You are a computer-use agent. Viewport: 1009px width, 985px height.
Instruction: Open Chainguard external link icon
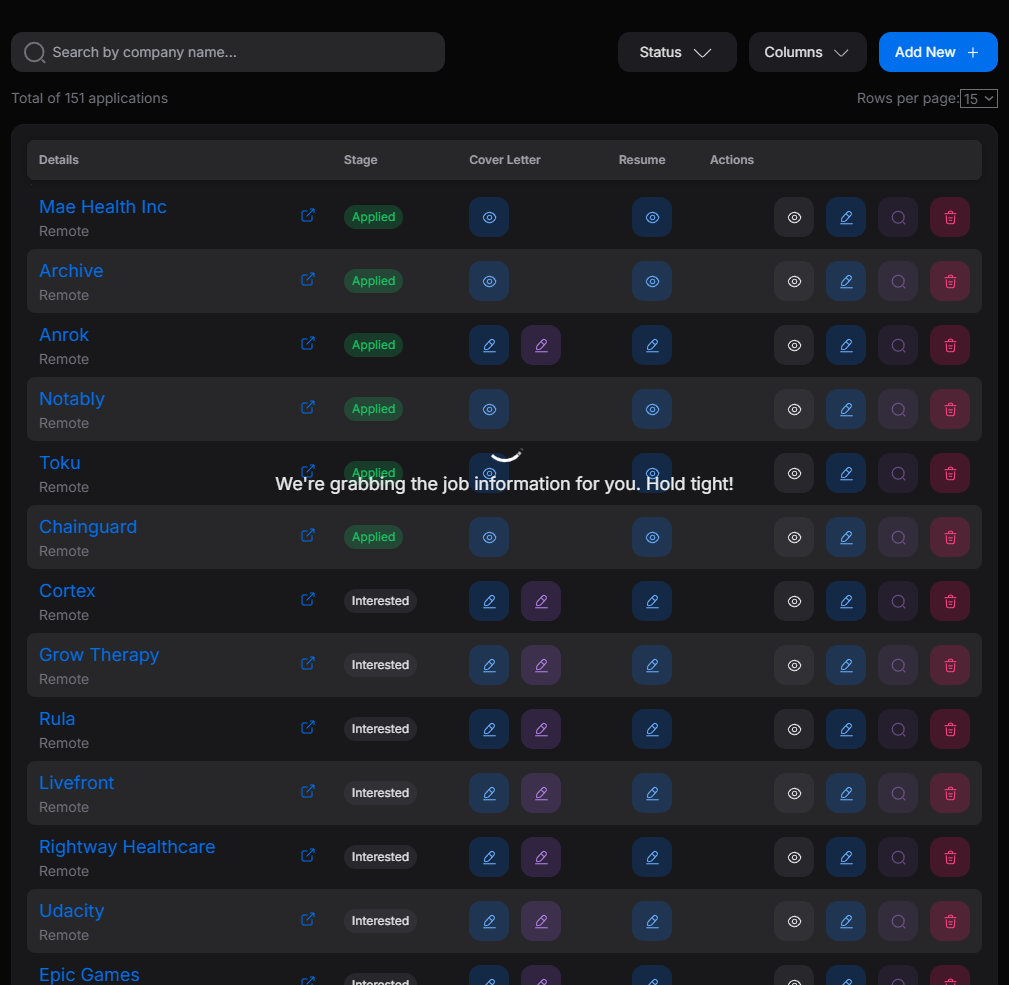click(x=308, y=535)
